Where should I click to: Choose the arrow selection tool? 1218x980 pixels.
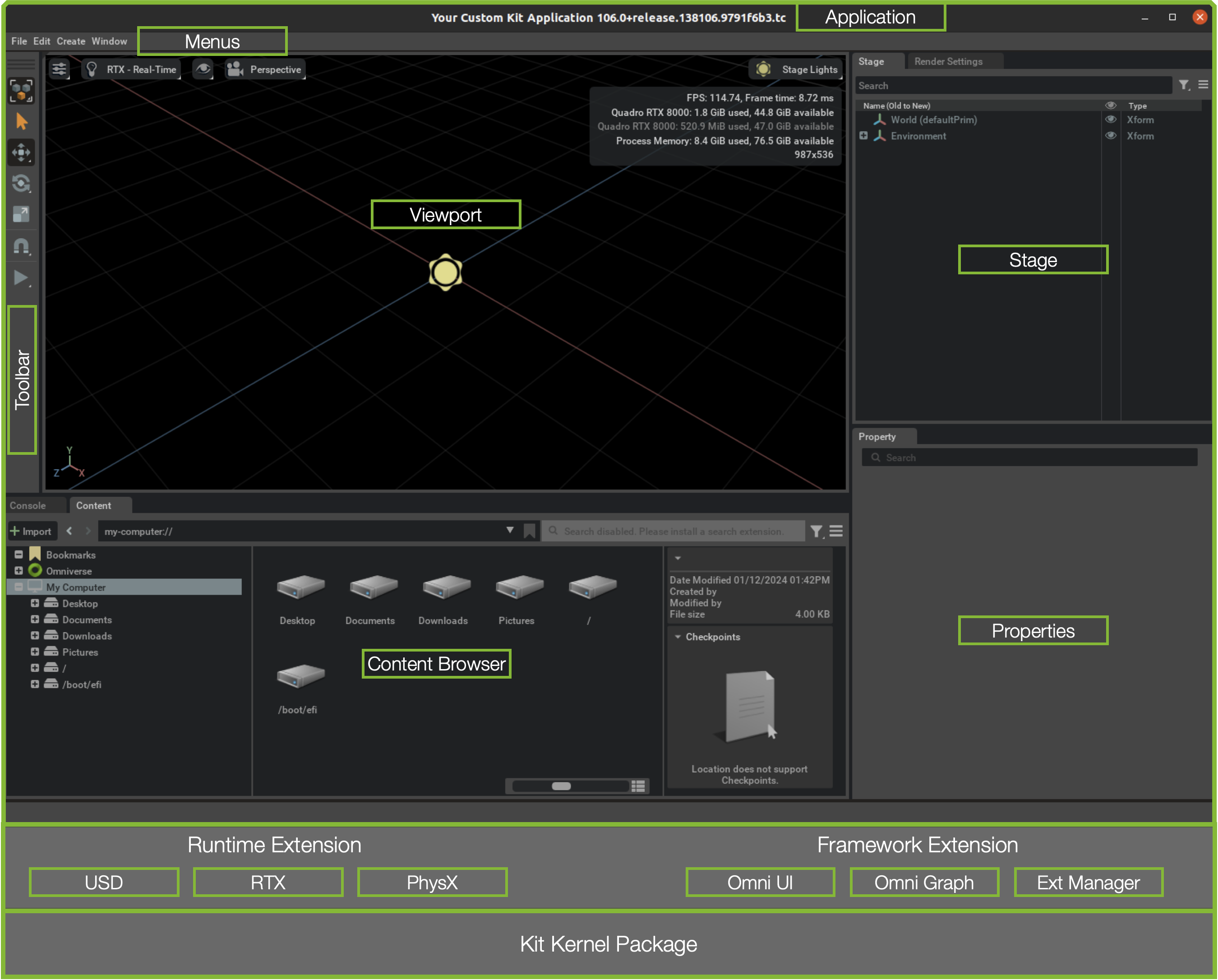(x=22, y=121)
